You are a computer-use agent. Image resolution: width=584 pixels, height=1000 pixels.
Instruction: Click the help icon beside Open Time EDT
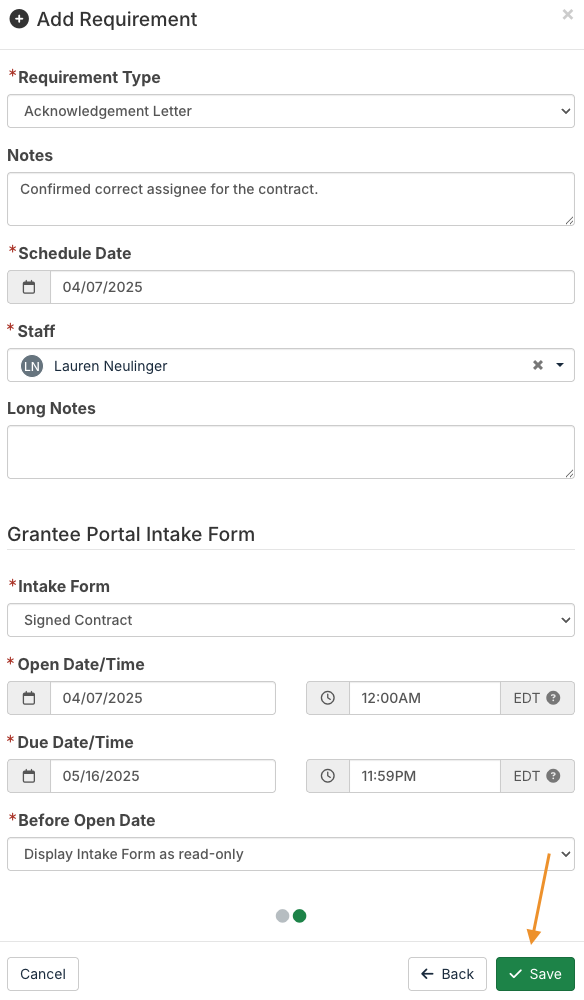tap(553, 698)
